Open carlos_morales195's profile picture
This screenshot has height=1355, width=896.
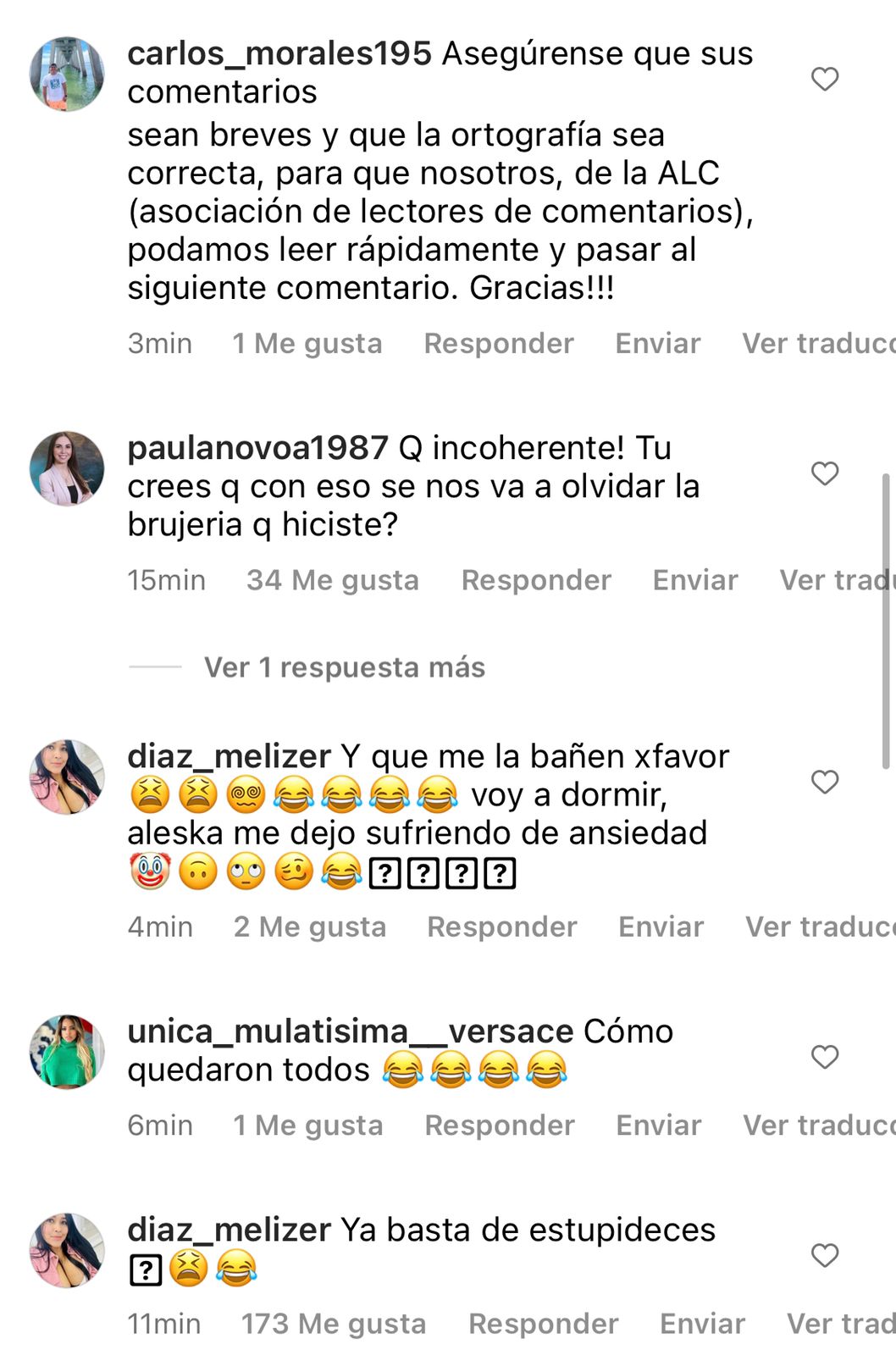tap(67, 74)
